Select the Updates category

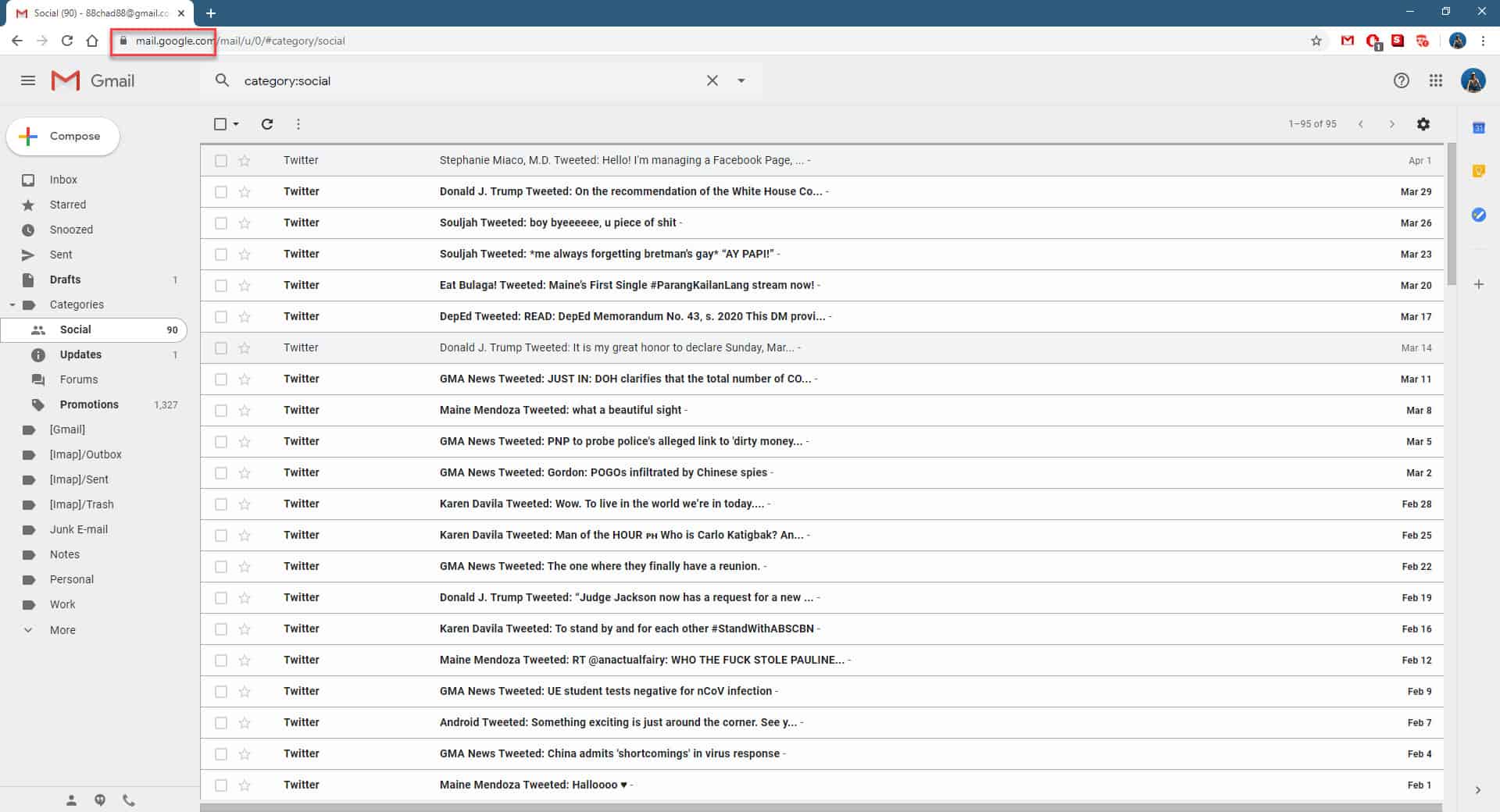[x=80, y=354]
